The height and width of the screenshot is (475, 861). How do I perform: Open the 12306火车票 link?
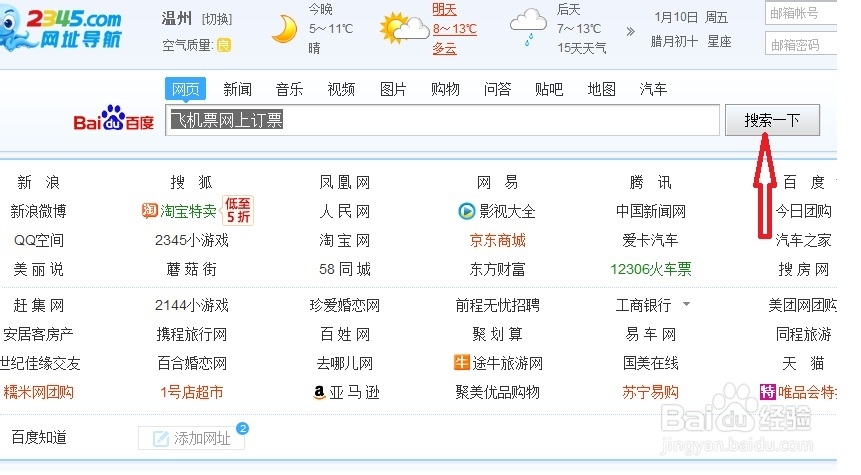(x=651, y=269)
